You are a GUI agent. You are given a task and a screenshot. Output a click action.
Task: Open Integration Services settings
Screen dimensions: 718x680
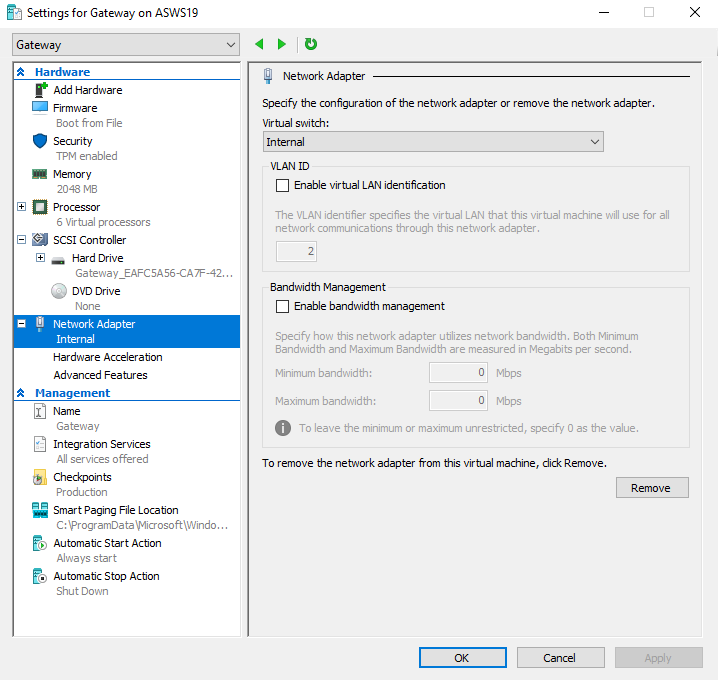point(102,444)
